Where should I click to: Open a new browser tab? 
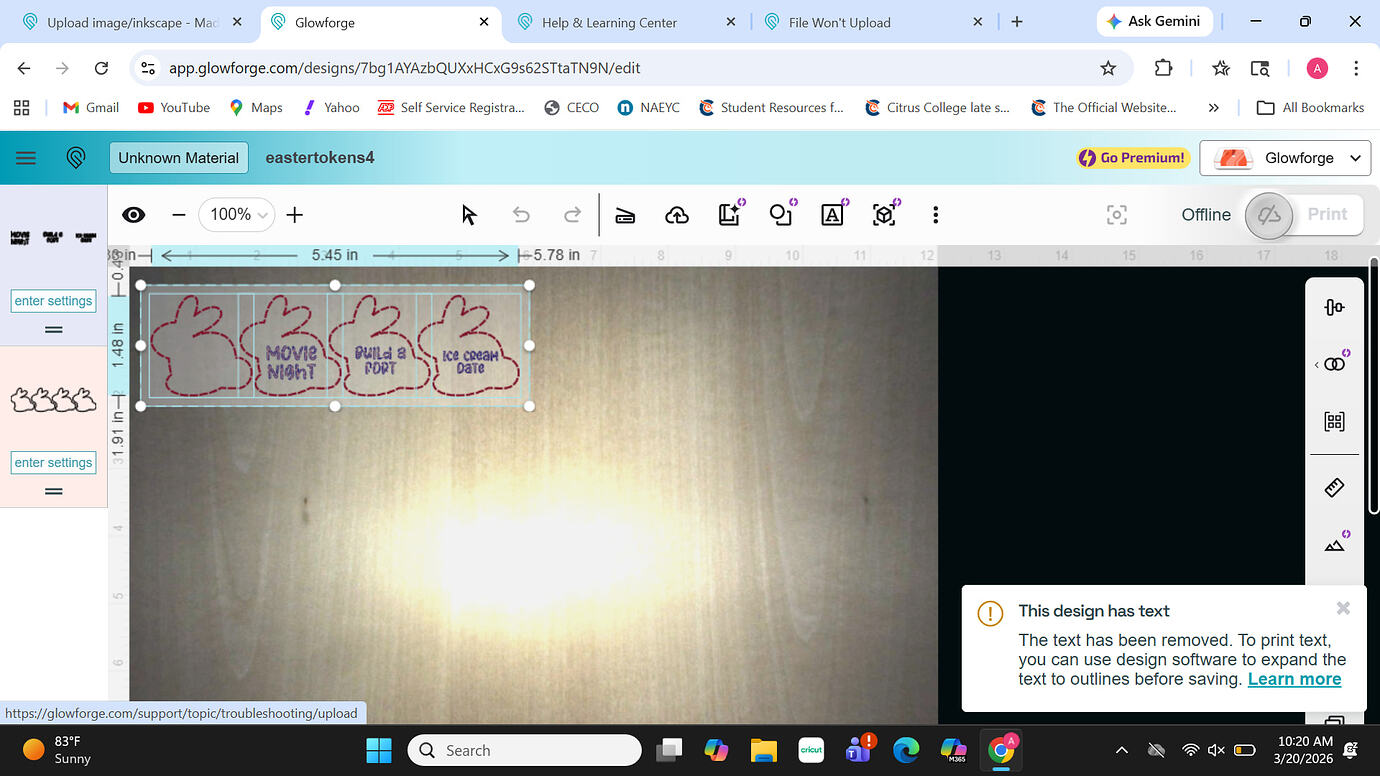(1017, 22)
